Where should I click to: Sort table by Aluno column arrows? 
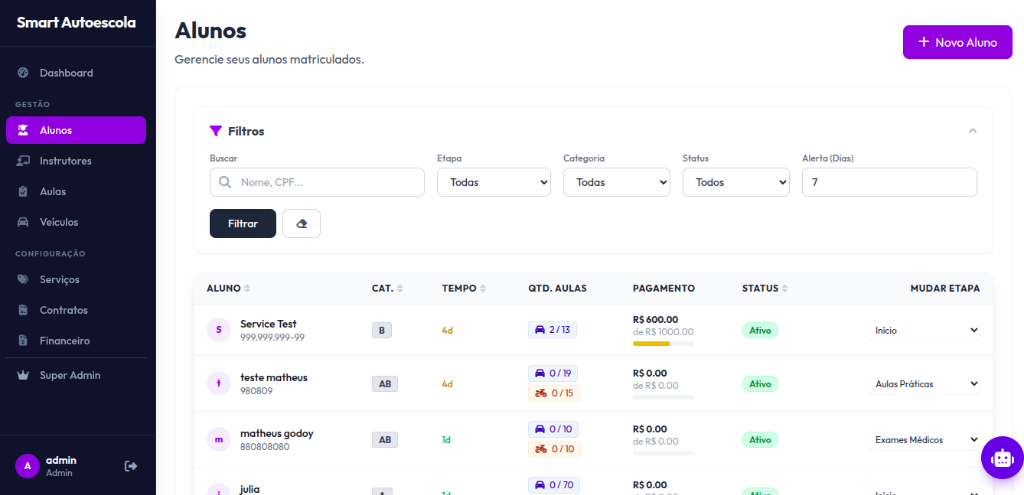(x=247, y=289)
